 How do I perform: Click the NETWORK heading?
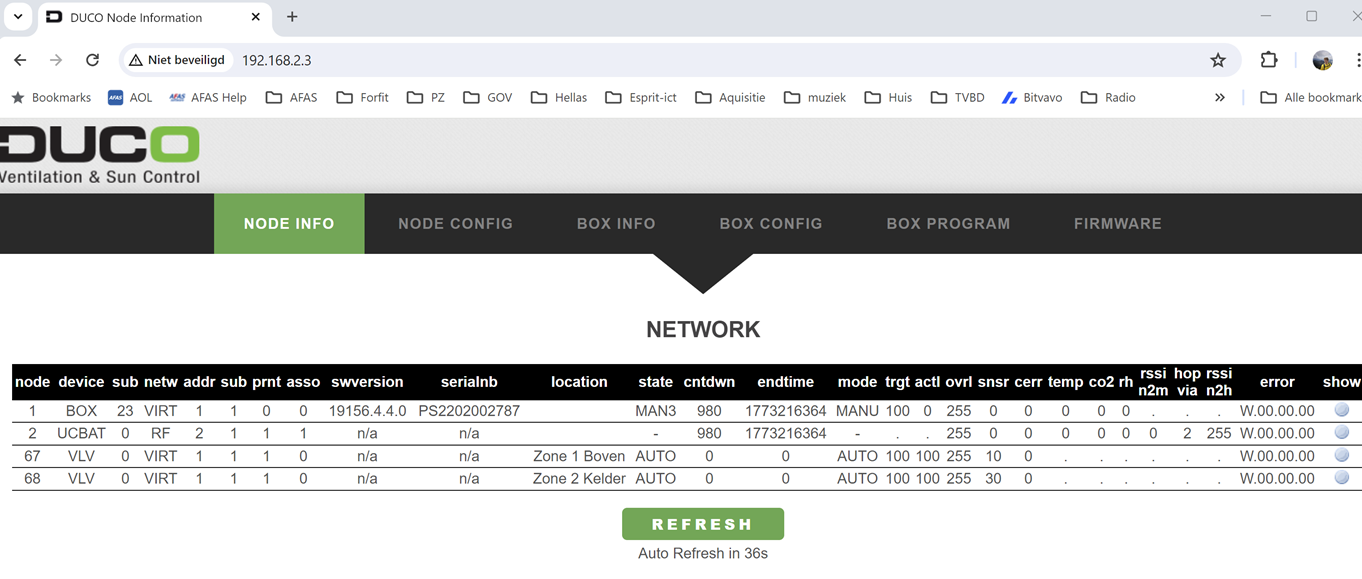[703, 329]
